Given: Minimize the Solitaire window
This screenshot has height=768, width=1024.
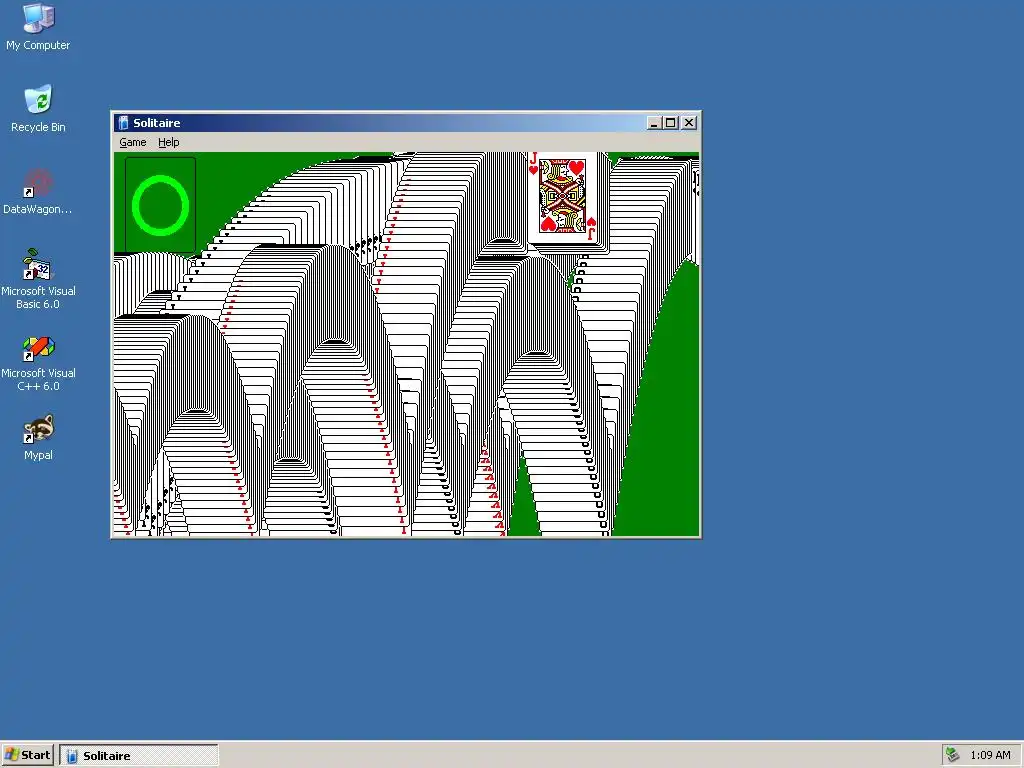Looking at the screenshot, I should point(654,123).
